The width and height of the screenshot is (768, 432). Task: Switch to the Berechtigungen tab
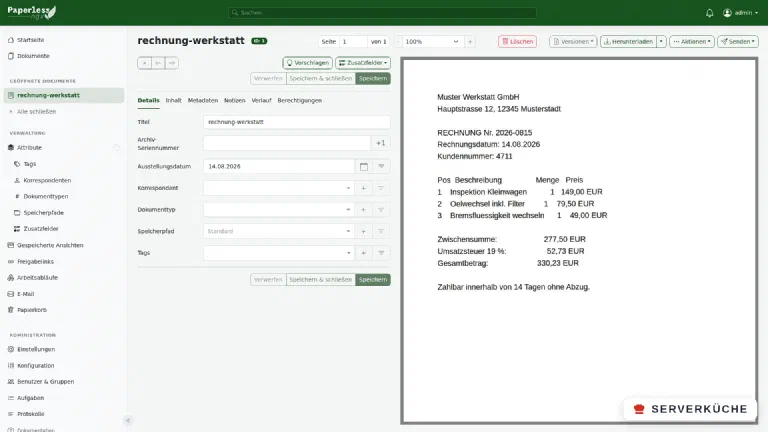pyautogui.click(x=300, y=100)
